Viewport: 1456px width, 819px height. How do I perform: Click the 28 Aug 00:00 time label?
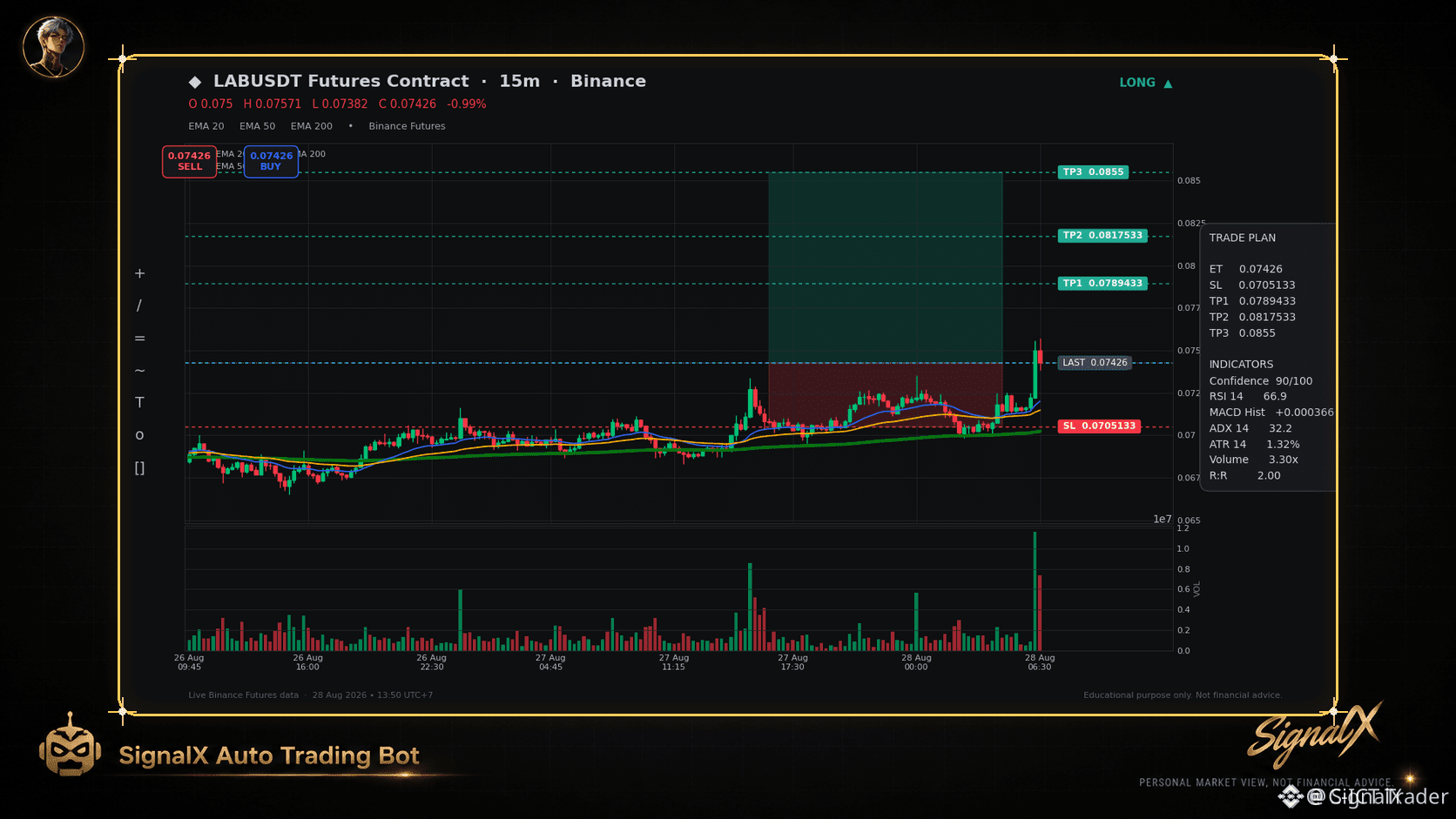pyautogui.click(x=916, y=662)
